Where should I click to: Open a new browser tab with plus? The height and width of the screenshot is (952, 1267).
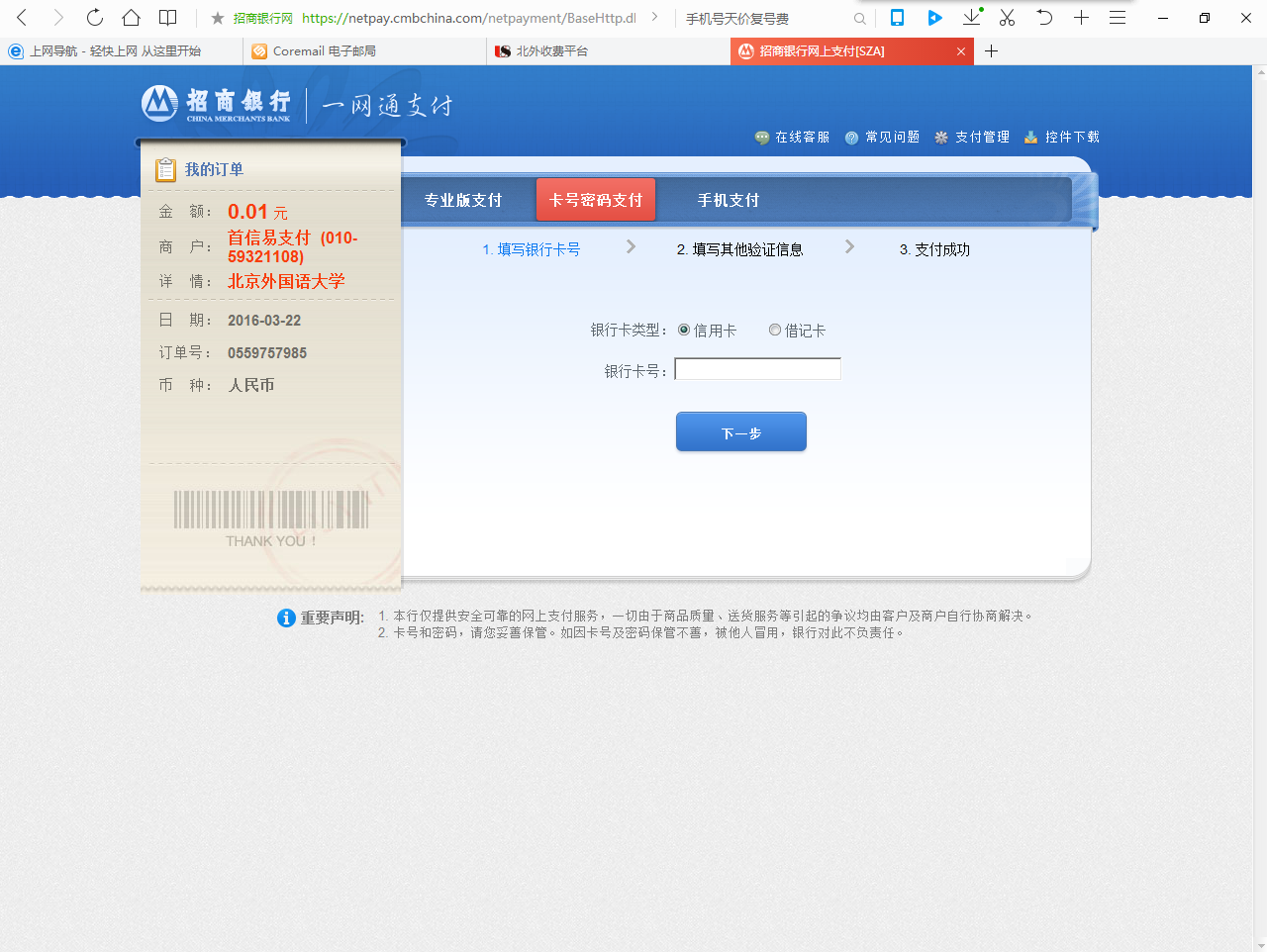click(991, 51)
